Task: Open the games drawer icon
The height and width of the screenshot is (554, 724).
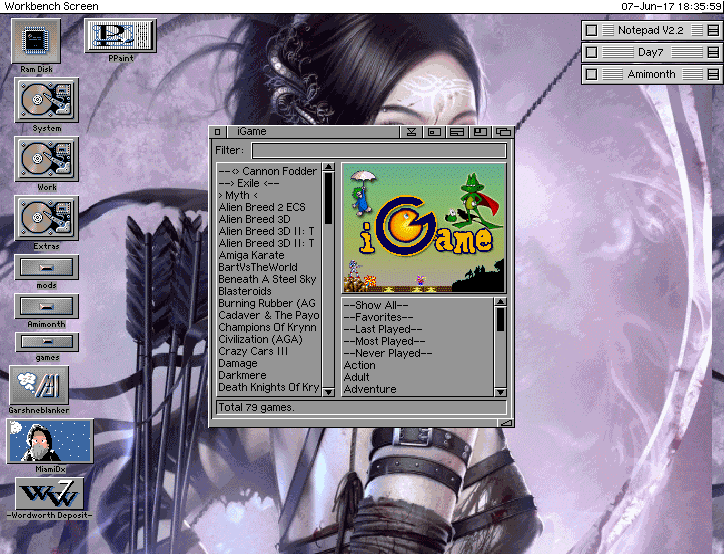Action: 47,343
